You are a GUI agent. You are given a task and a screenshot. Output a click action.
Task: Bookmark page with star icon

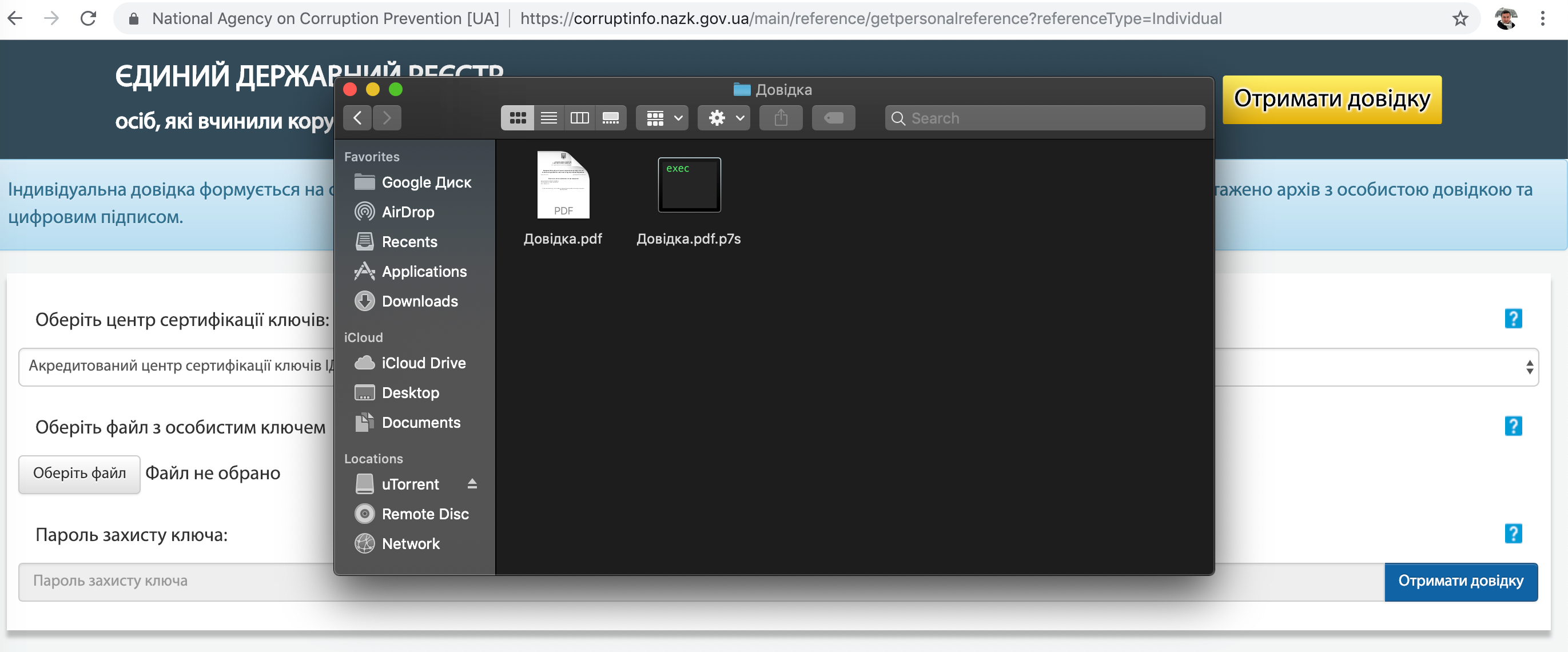pyautogui.click(x=1460, y=19)
